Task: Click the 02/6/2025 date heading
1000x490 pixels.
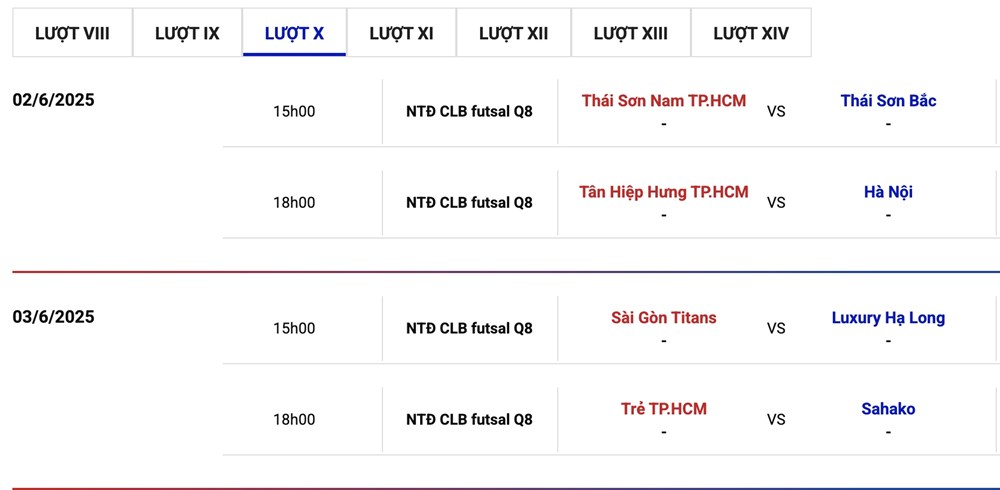Action: click(54, 100)
